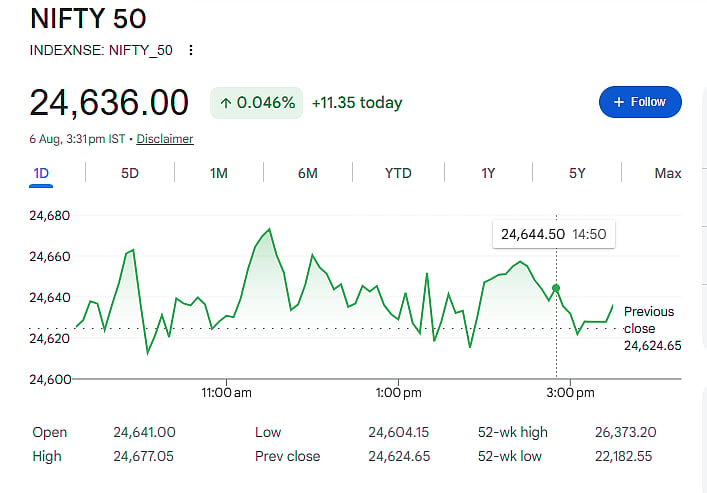Image resolution: width=707 pixels, height=493 pixels.
Task: Open the Disclaimer link
Action: click(x=165, y=139)
